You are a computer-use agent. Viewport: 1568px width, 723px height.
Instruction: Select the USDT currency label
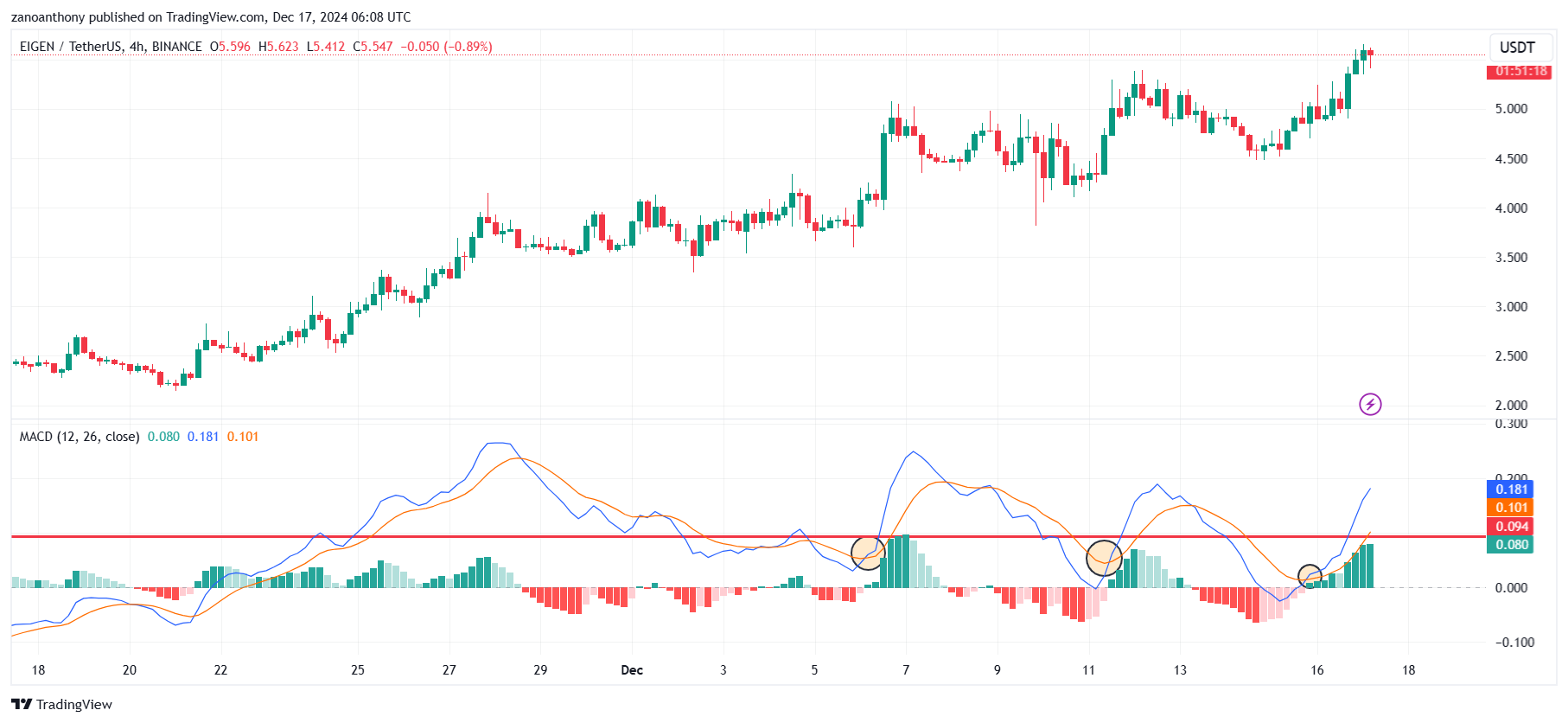[1517, 48]
